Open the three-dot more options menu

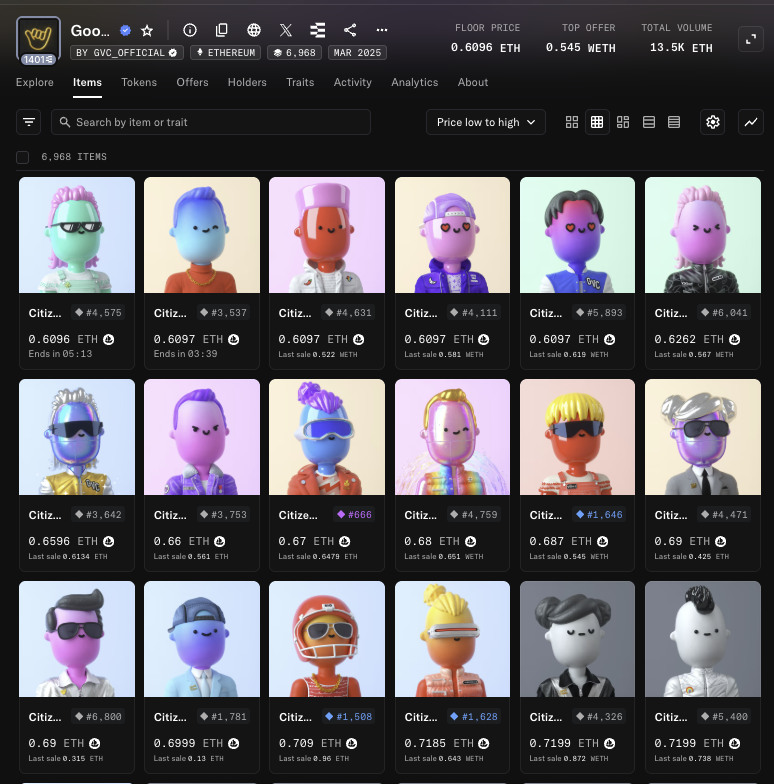[382, 30]
